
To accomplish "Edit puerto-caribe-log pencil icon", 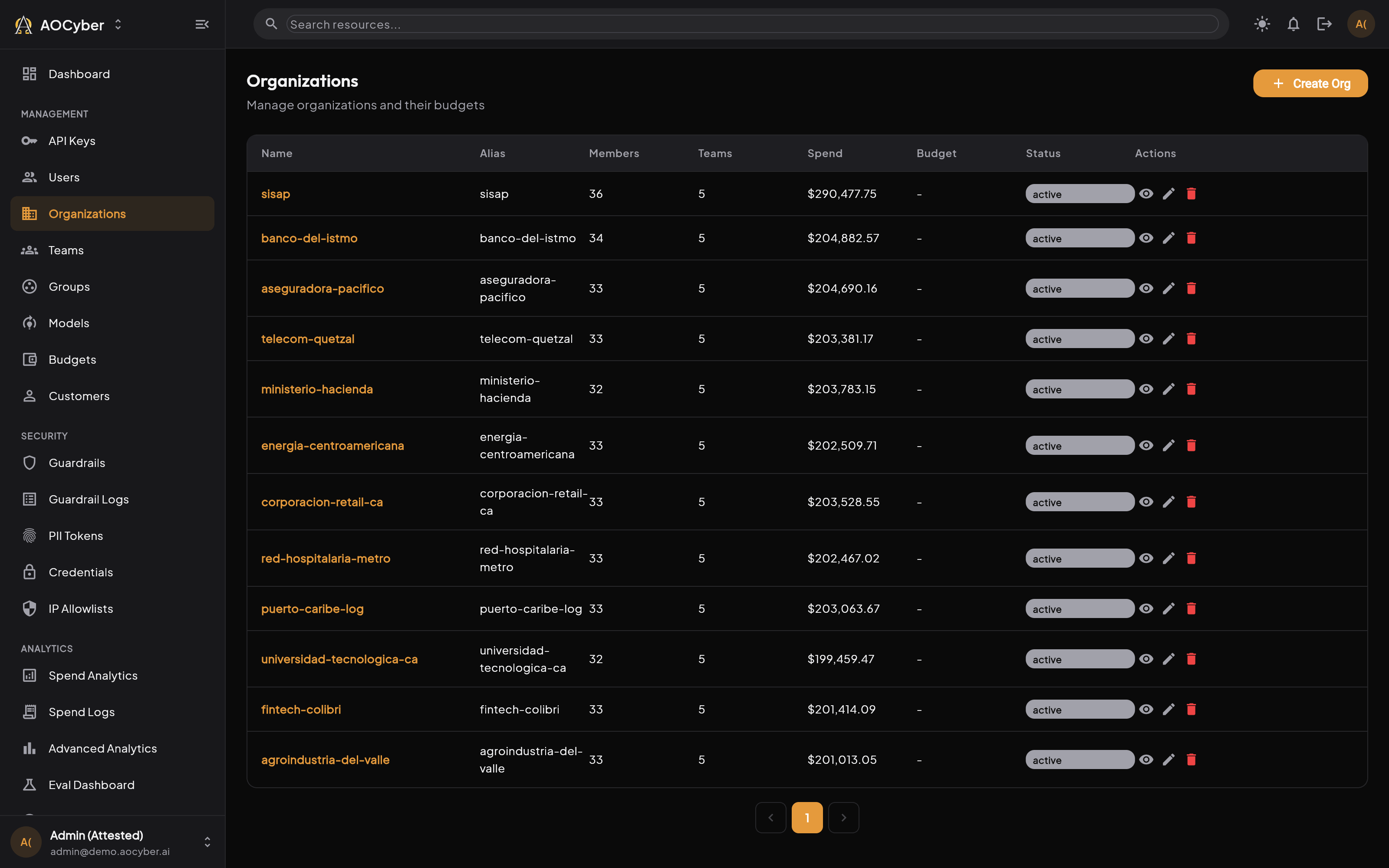I will pyautogui.click(x=1168, y=608).
